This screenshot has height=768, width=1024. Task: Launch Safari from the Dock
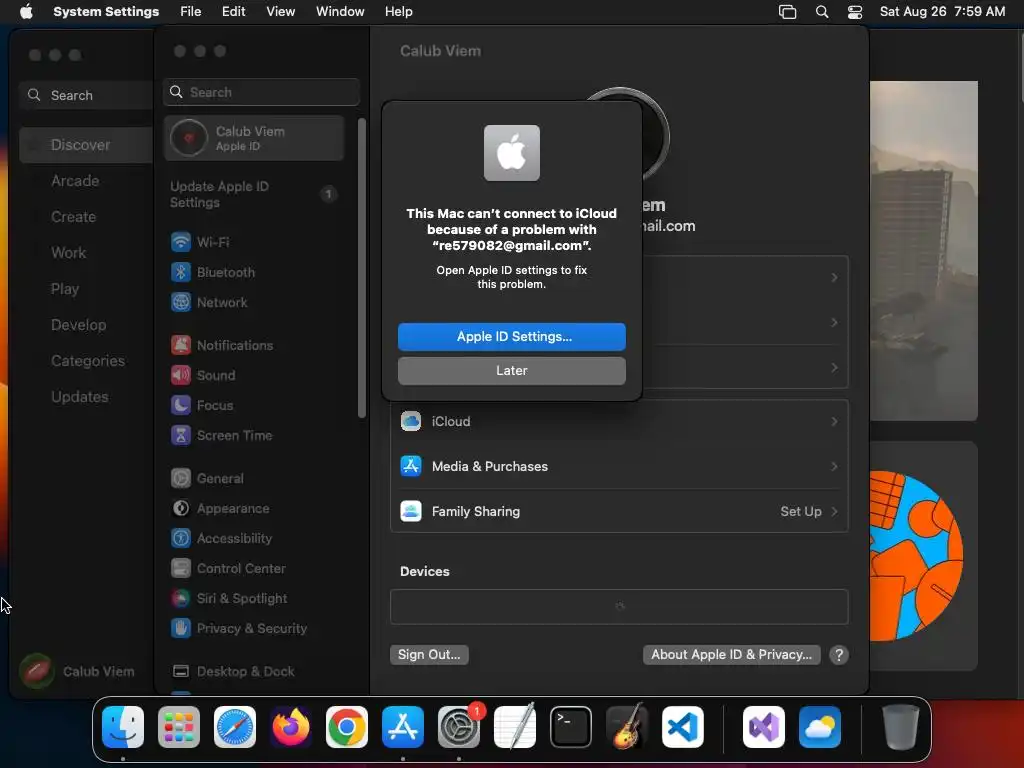point(235,727)
